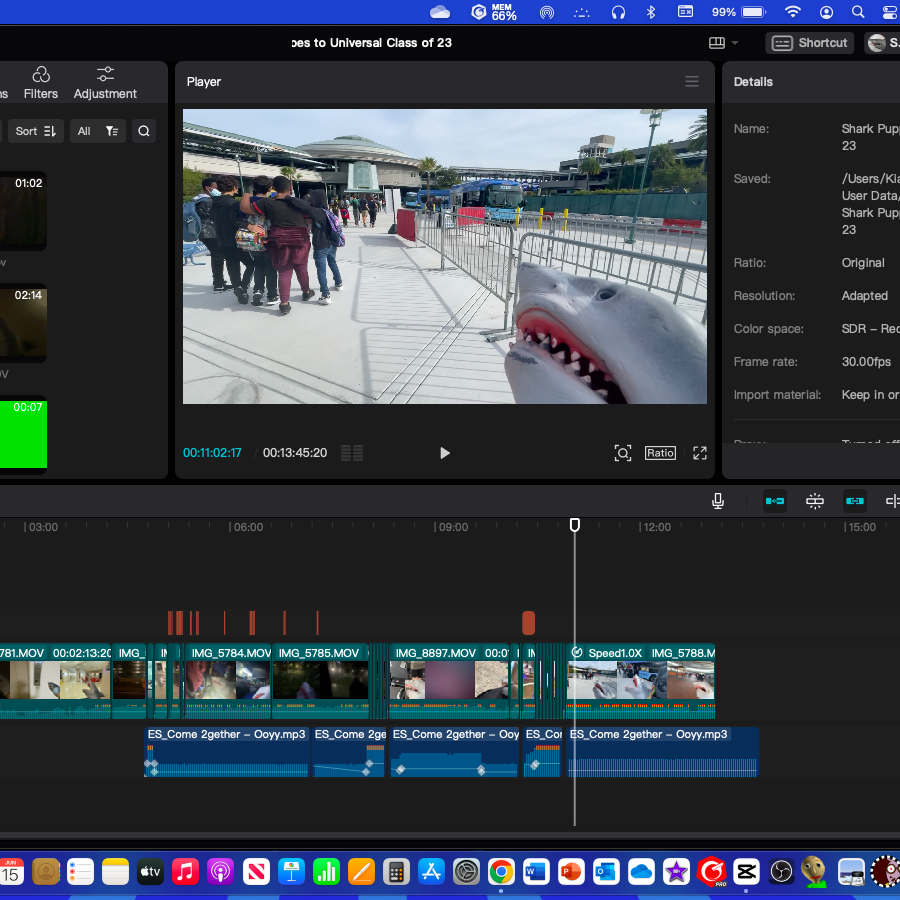Click the player hamburger menu icon
This screenshot has width=900, height=900.
coord(692,82)
